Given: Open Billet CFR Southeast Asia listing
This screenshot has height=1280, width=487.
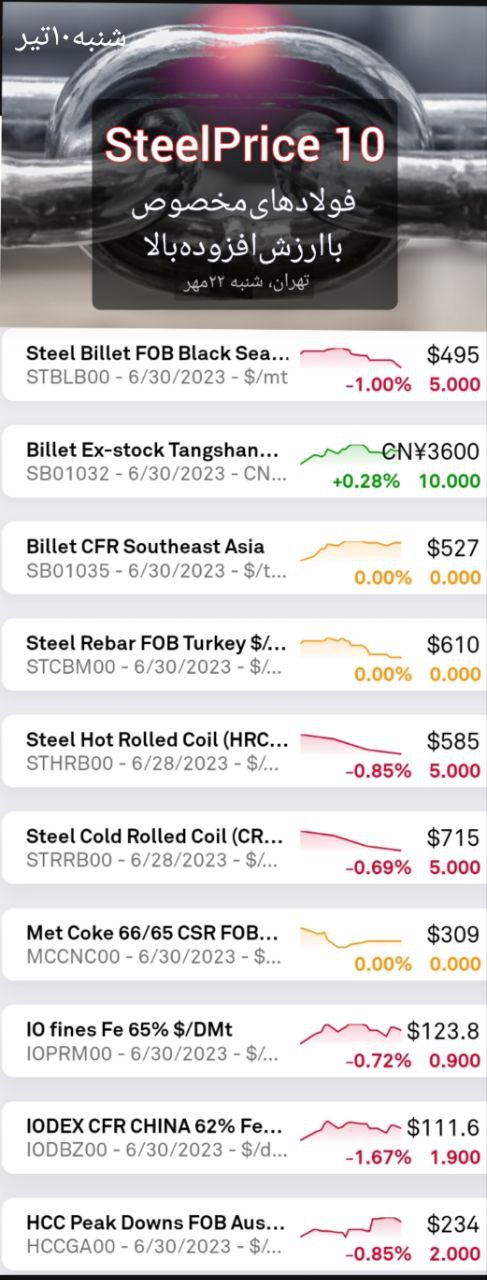Looking at the screenshot, I should (x=243, y=559).
